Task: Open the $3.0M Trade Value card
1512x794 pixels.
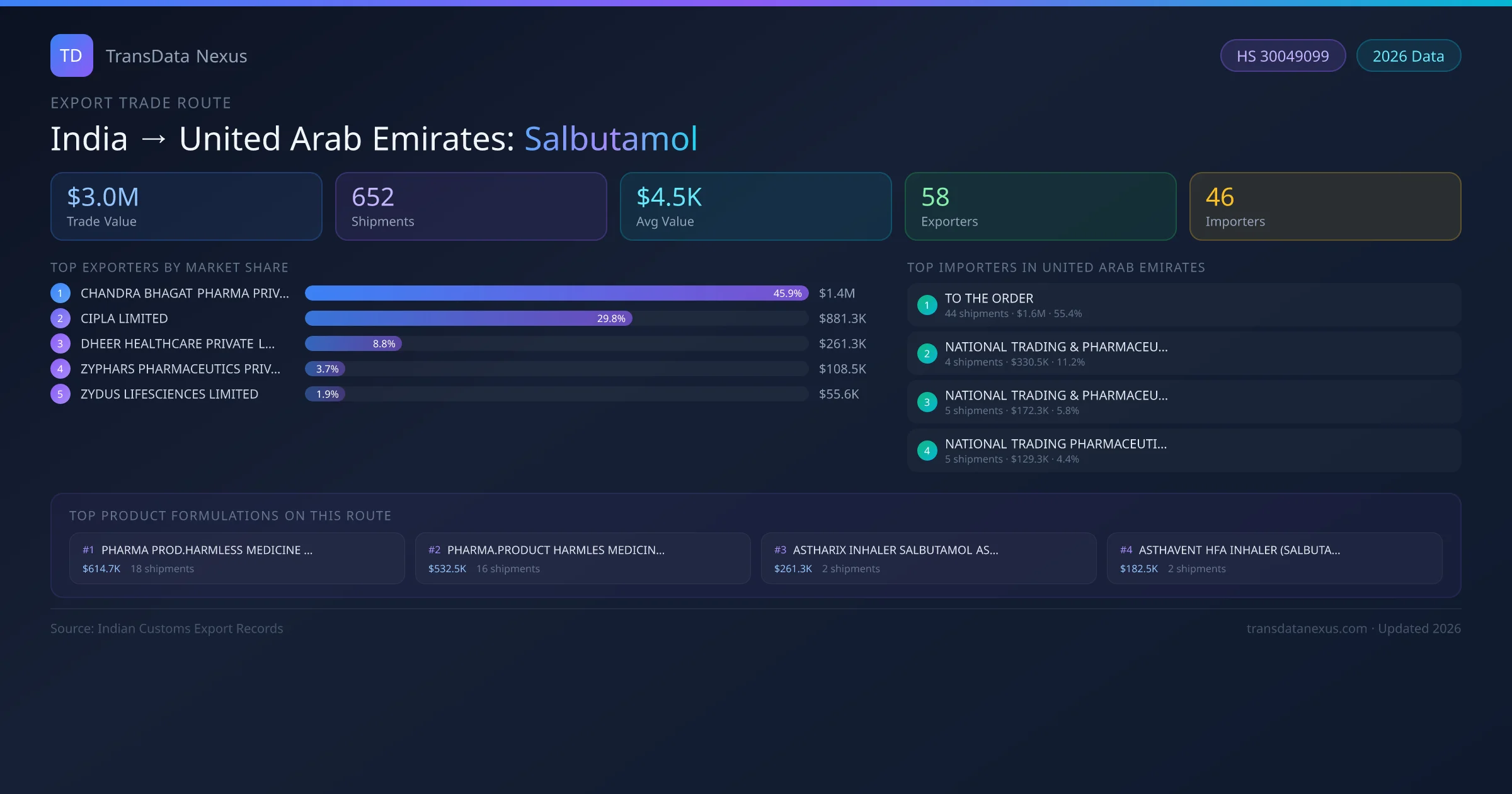Action: click(186, 206)
